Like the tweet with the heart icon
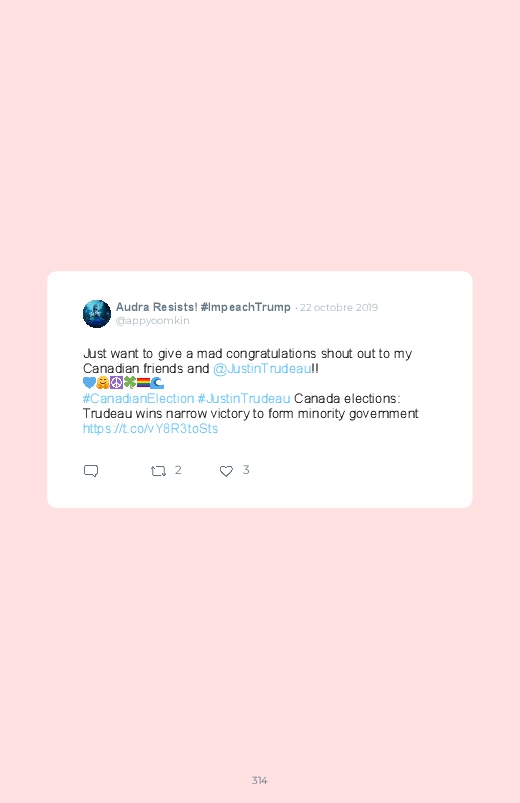This screenshot has height=803, width=520. tap(226, 471)
